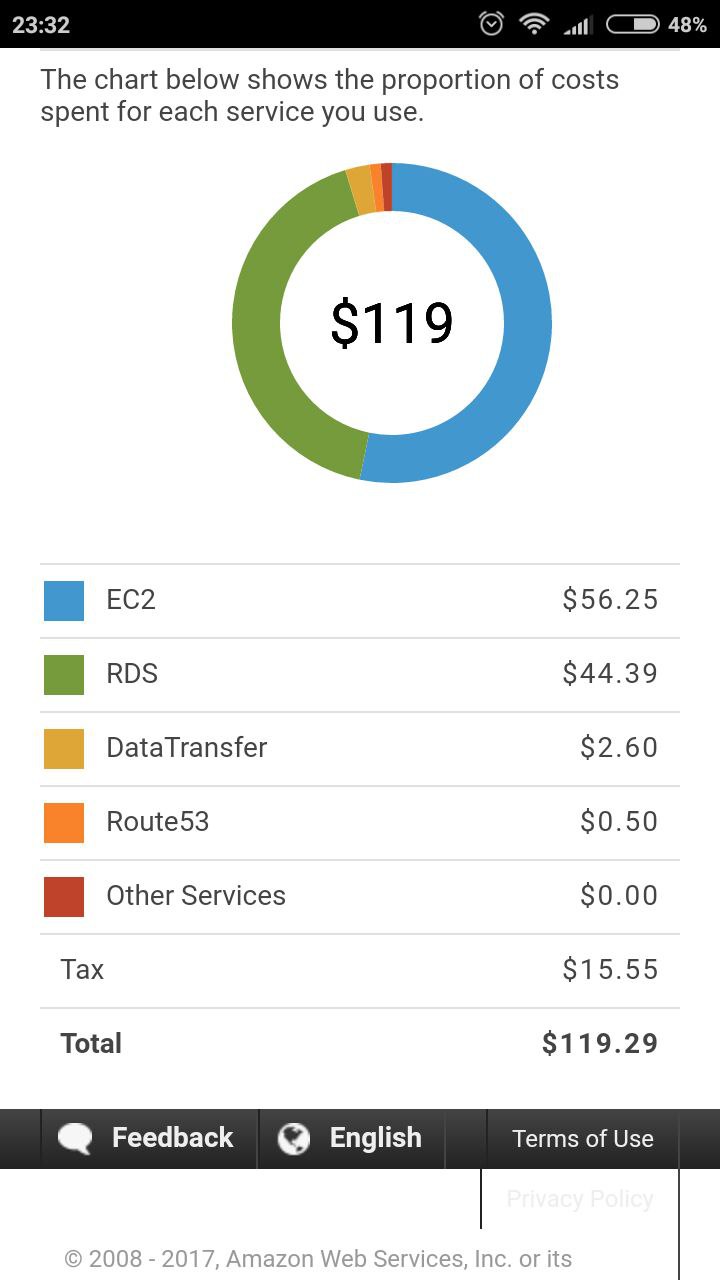The image size is (720, 1280).
Task: Tap the Feedback speech bubble icon
Action: pyautogui.click(x=76, y=1138)
